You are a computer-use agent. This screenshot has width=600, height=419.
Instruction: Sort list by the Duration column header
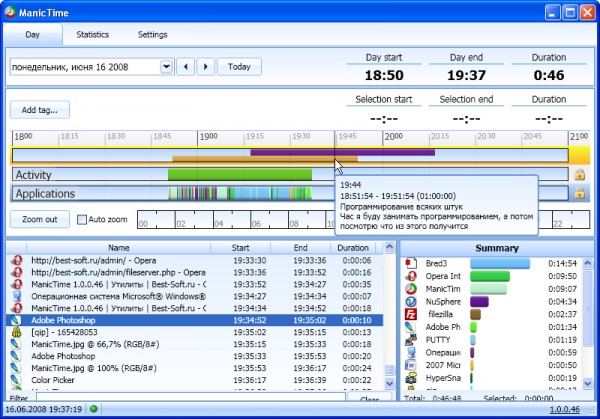tap(352, 247)
